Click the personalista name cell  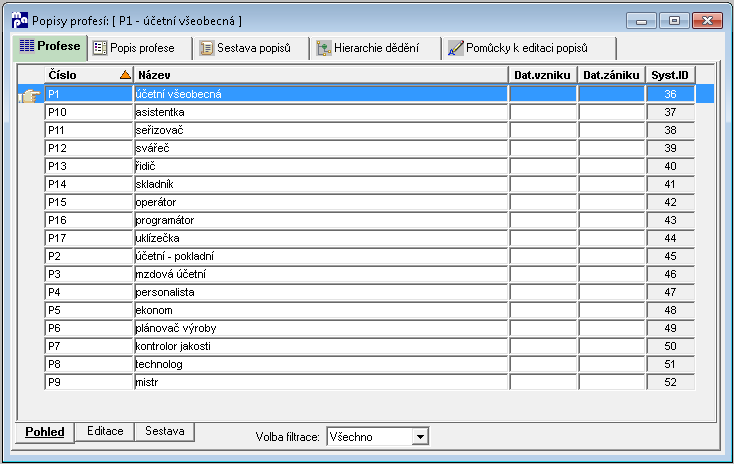tap(321, 292)
